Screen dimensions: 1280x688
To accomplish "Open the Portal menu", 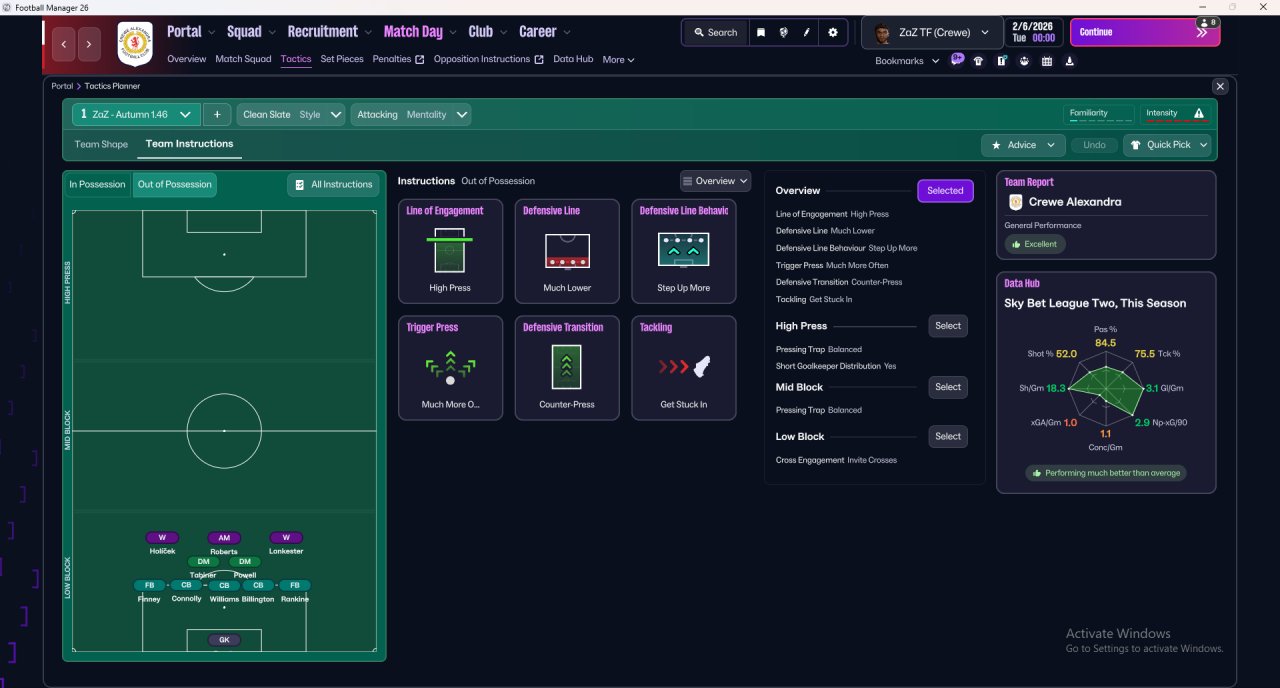I will [190, 32].
